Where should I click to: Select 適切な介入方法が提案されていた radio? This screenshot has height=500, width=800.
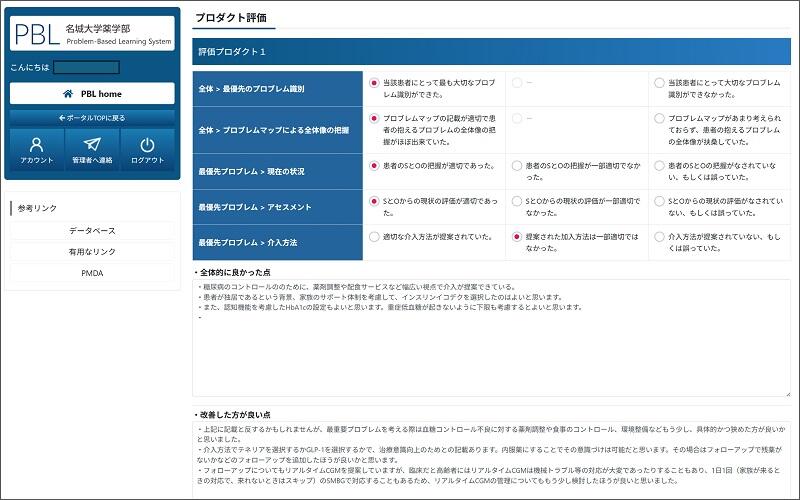[x=375, y=237]
